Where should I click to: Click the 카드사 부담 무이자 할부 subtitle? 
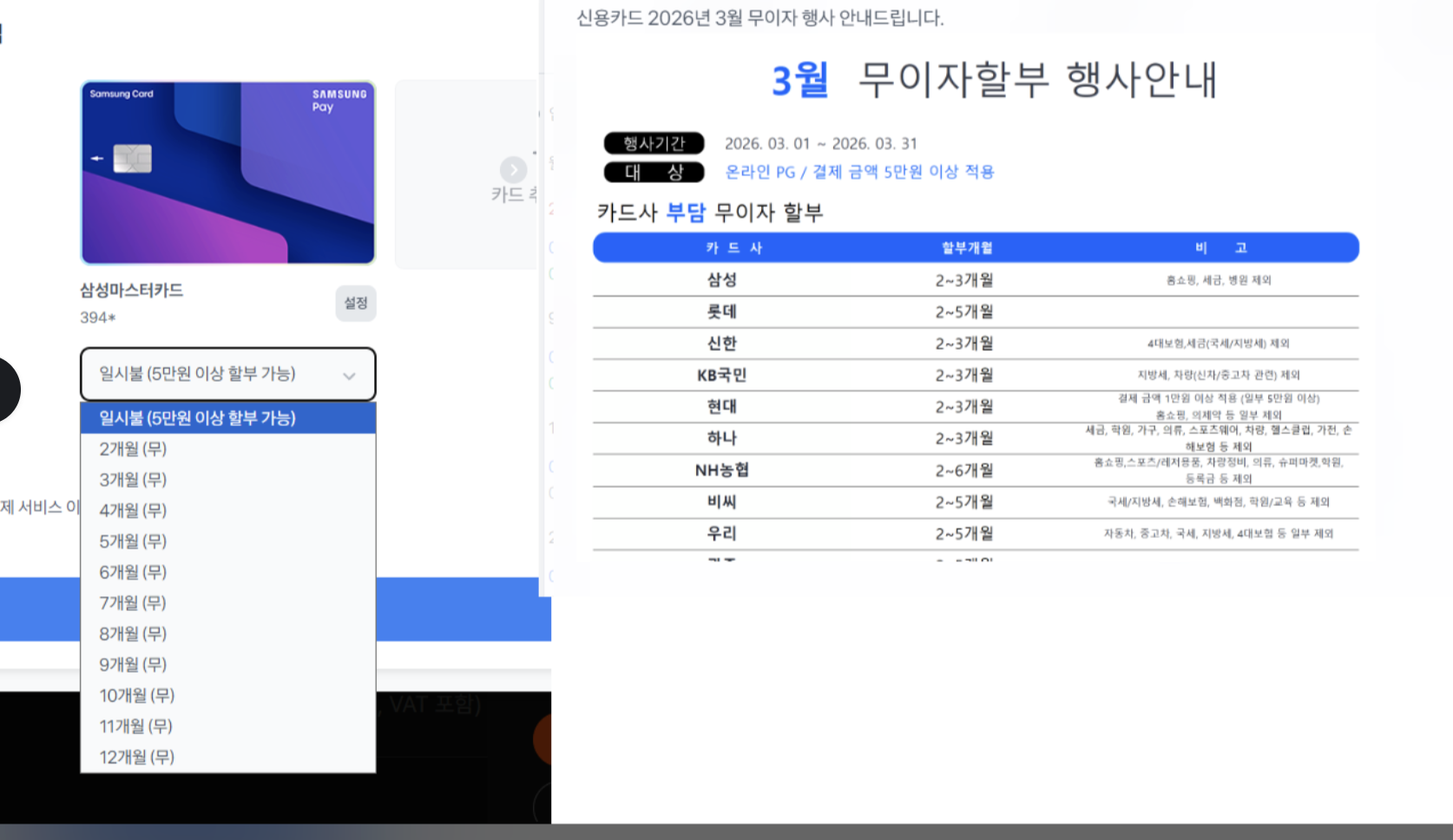tap(710, 213)
